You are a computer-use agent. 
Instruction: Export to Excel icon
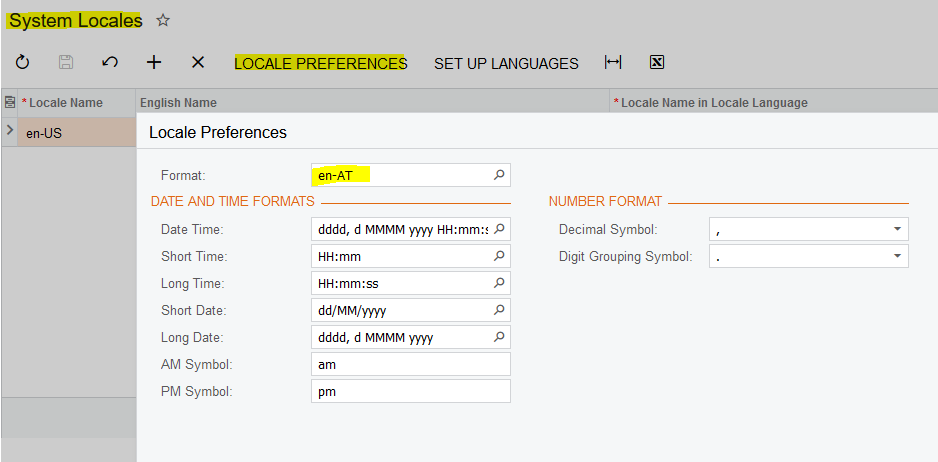(x=657, y=63)
